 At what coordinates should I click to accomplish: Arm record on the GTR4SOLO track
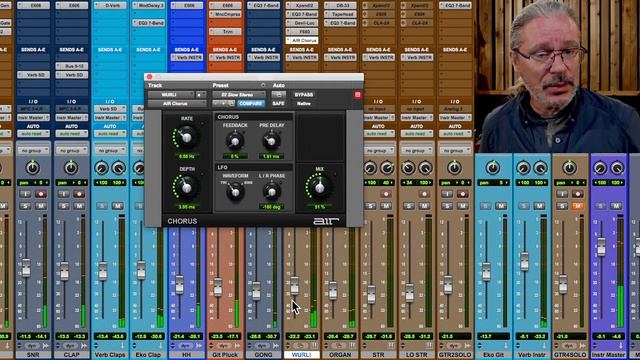(578, 194)
